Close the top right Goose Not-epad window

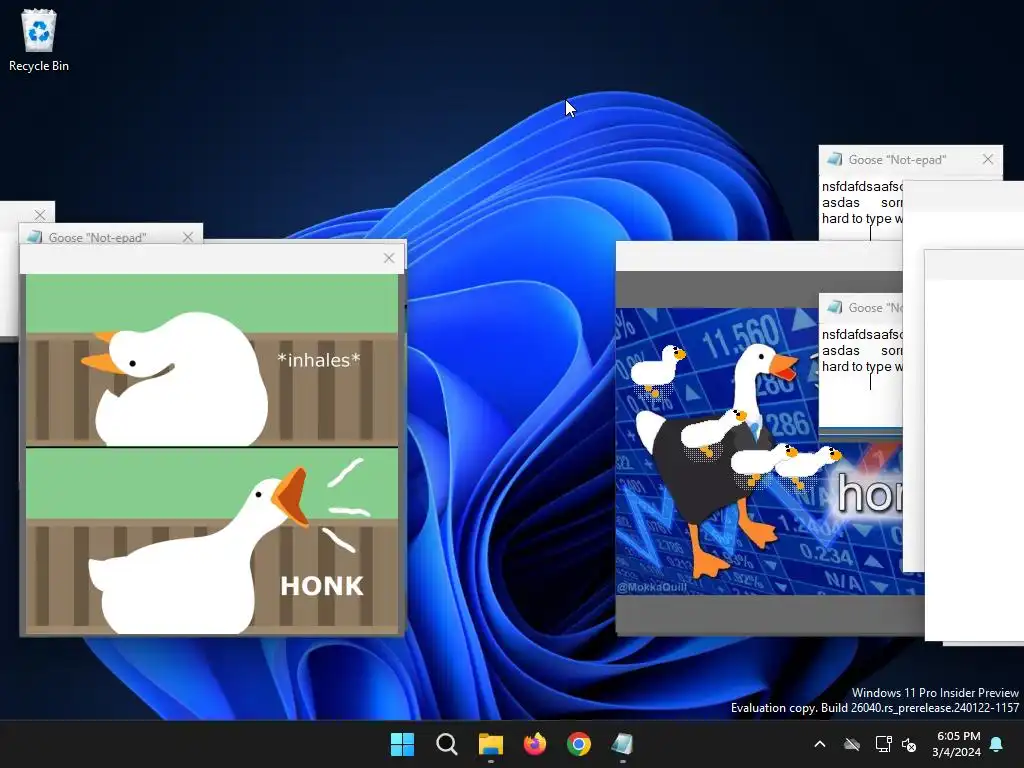pos(987,159)
